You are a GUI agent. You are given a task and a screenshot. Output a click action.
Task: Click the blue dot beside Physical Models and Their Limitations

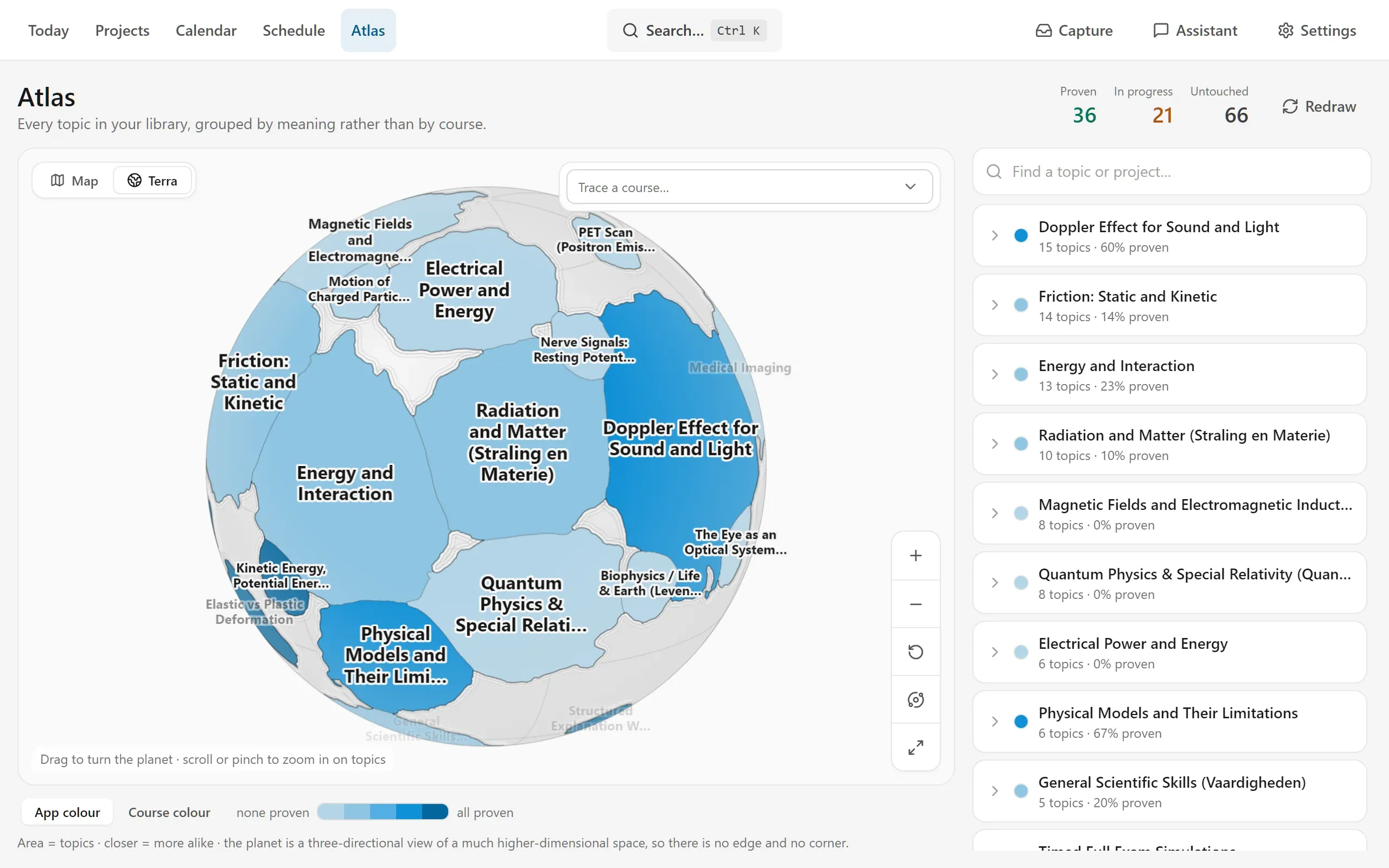click(1021, 722)
